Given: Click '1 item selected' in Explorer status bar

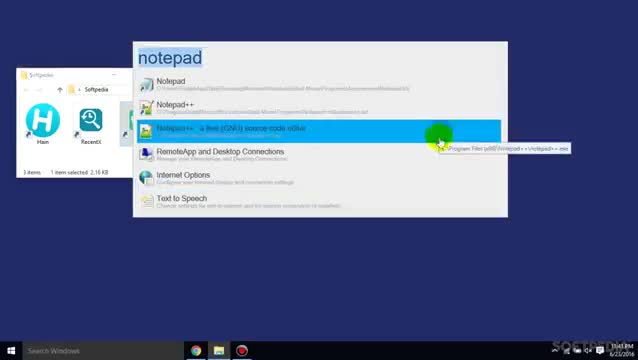Looking at the screenshot, I should [69, 172].
